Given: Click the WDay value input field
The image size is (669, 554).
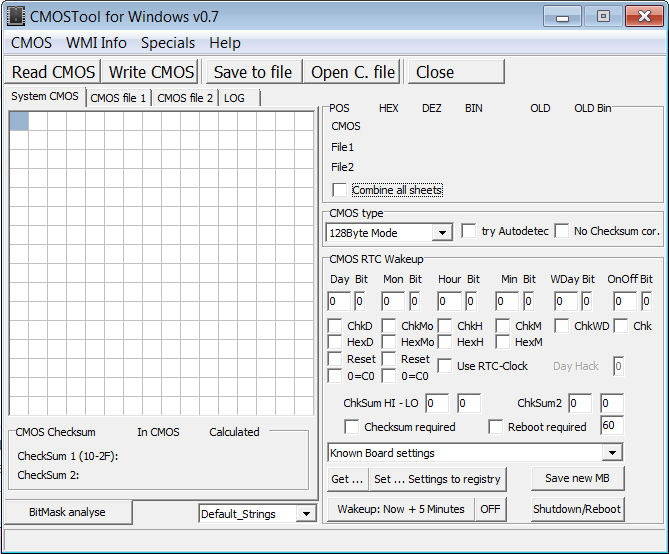Looking at the screenshot, I should pos(566,301).
